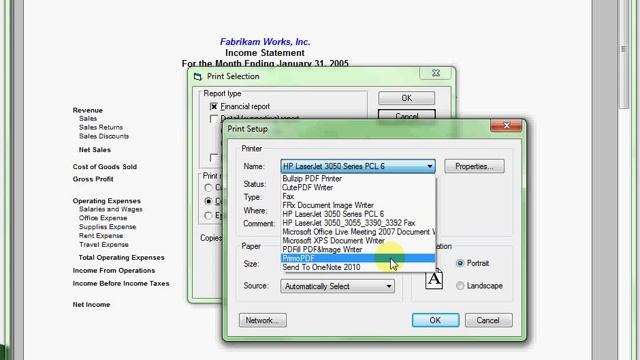Click the Network button
The height and width of the screenshot is (360, 640).
click(262, 320)
